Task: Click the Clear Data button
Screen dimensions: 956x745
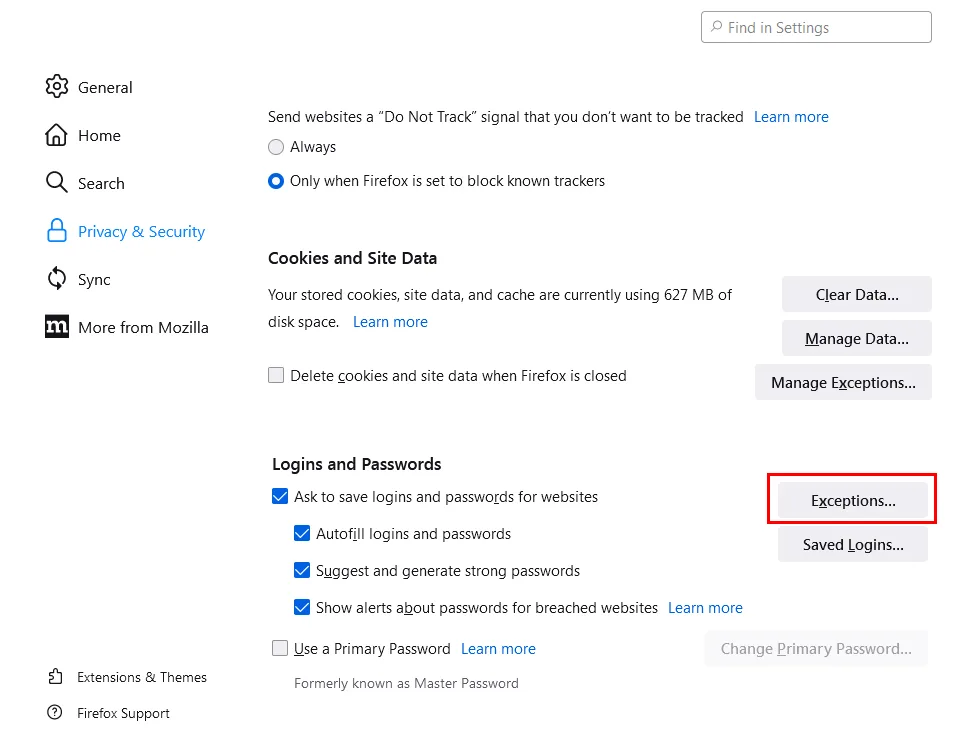Action: coord(857,294)
